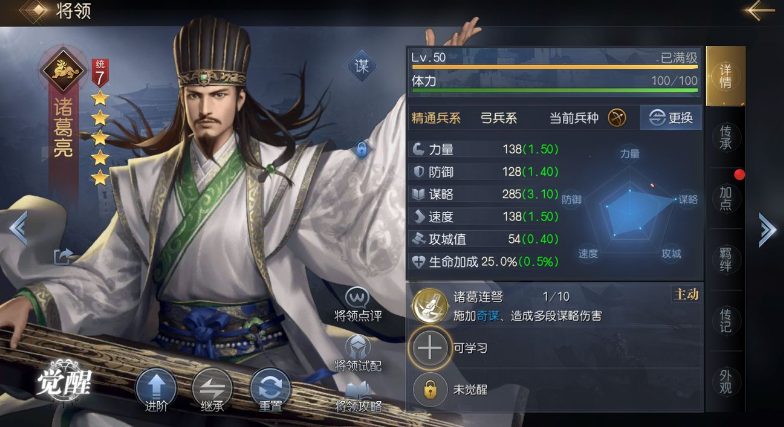This screenshot has height=427, width=784.
Task: Go to next general with right arrow
Action: [x=766, y=230]
